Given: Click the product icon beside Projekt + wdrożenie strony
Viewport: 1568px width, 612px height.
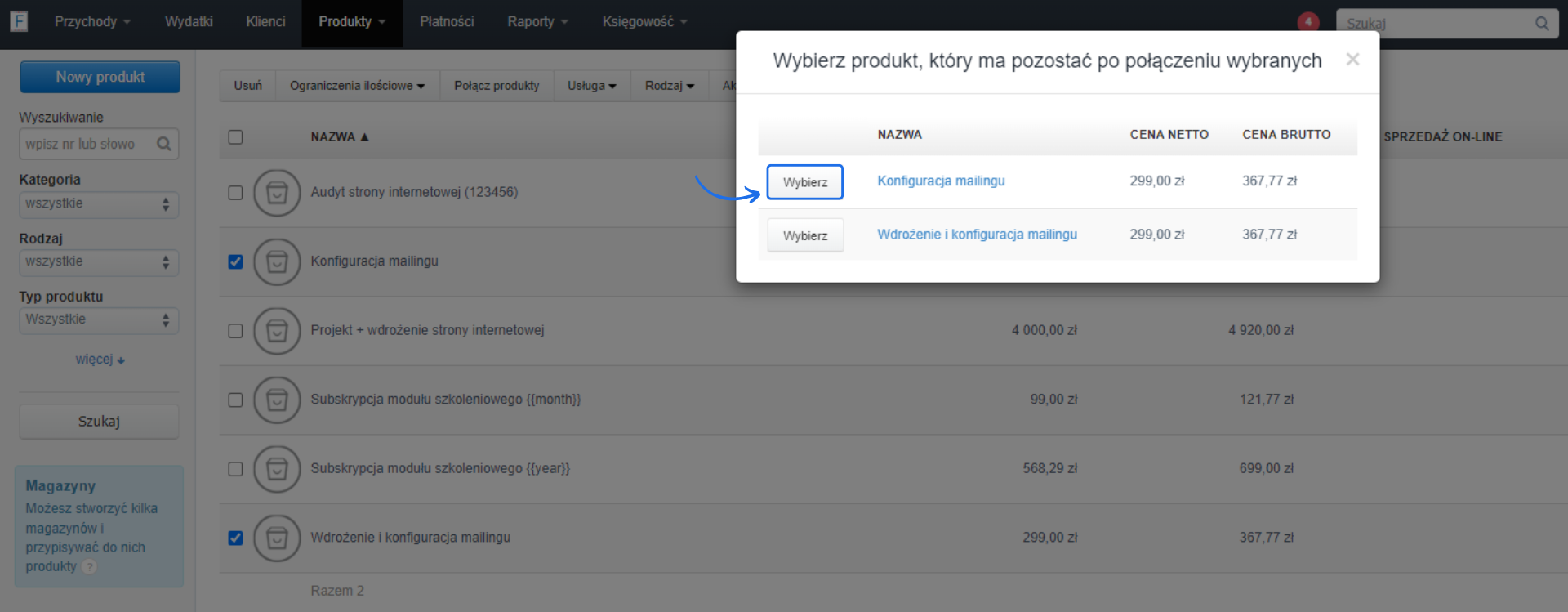Looking at the screenshot, I should (x=277, y=331).
